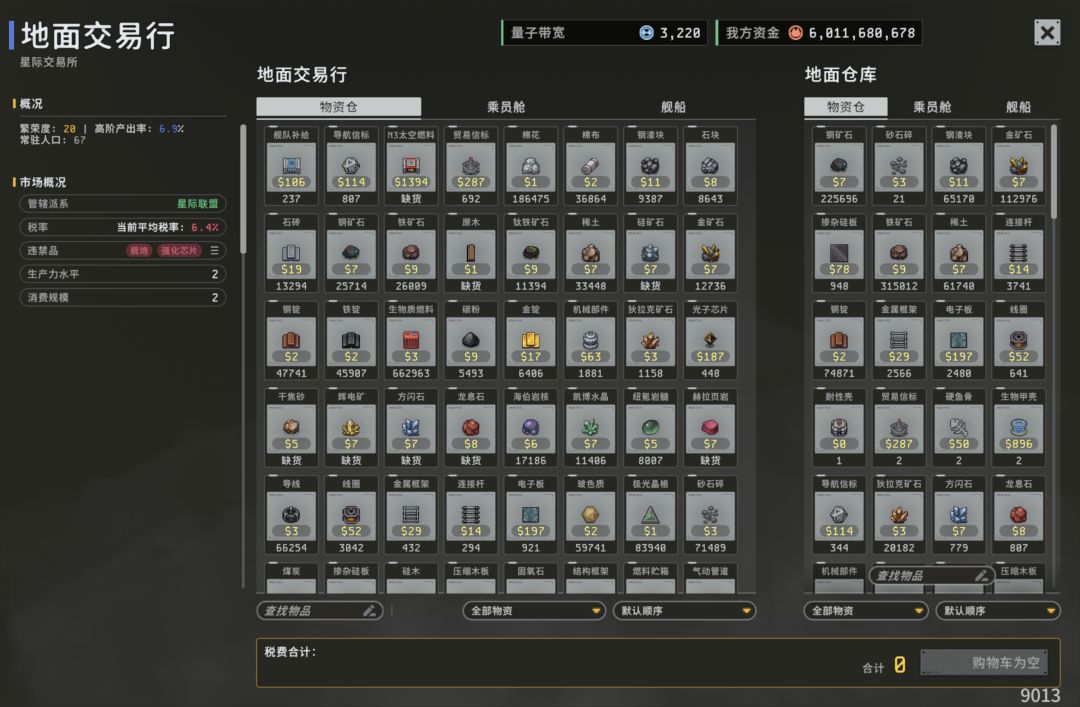This screenshot has height=707, width=1080.
Task: Open 默认顺序 sort dropdown under trading house
Action: [x=684, y=611]
